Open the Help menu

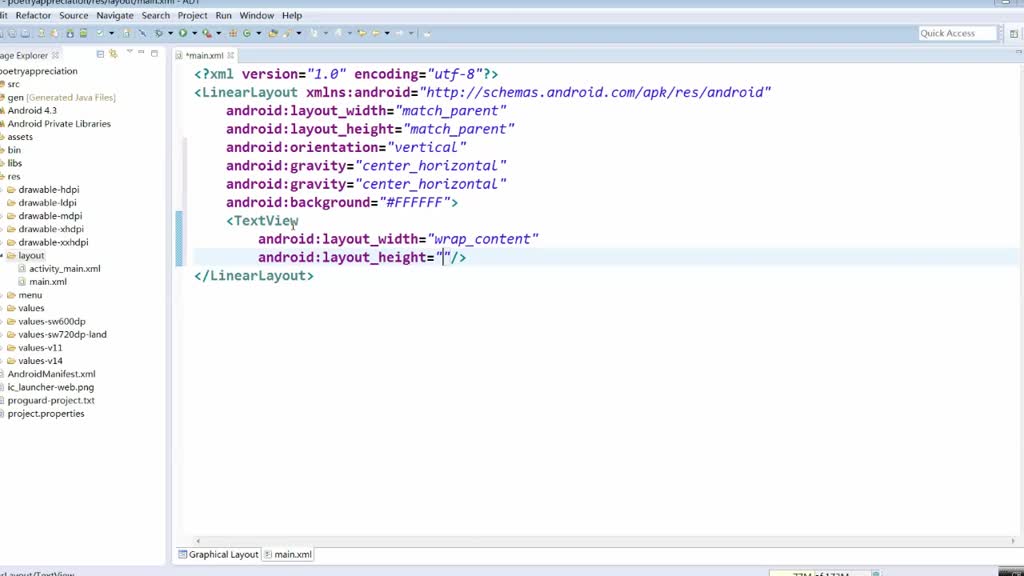(x=292, y=15)
